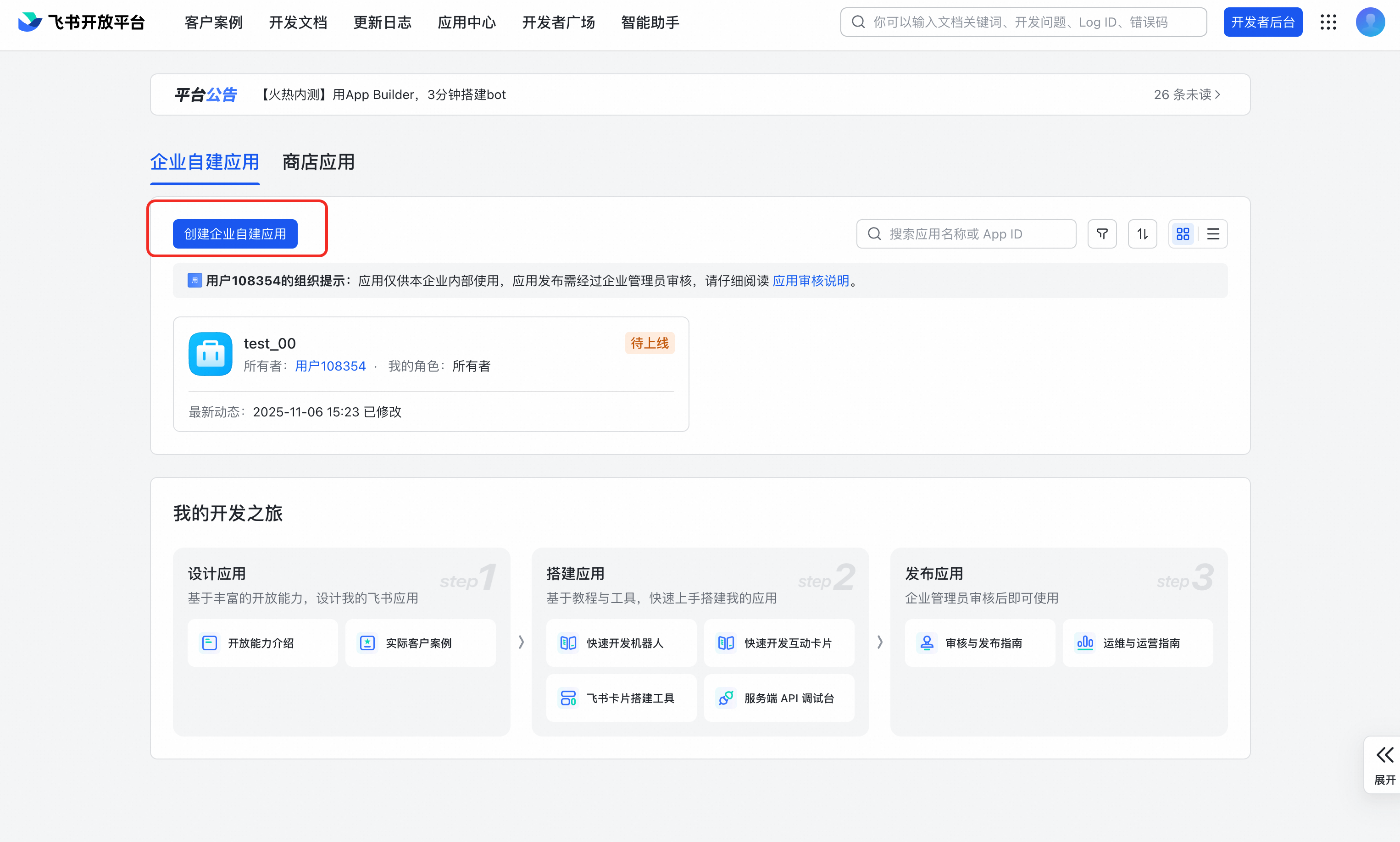The image size is (1400, 842).
Task: Click the 开发者后台 button
Action: tap(1262, 22)
